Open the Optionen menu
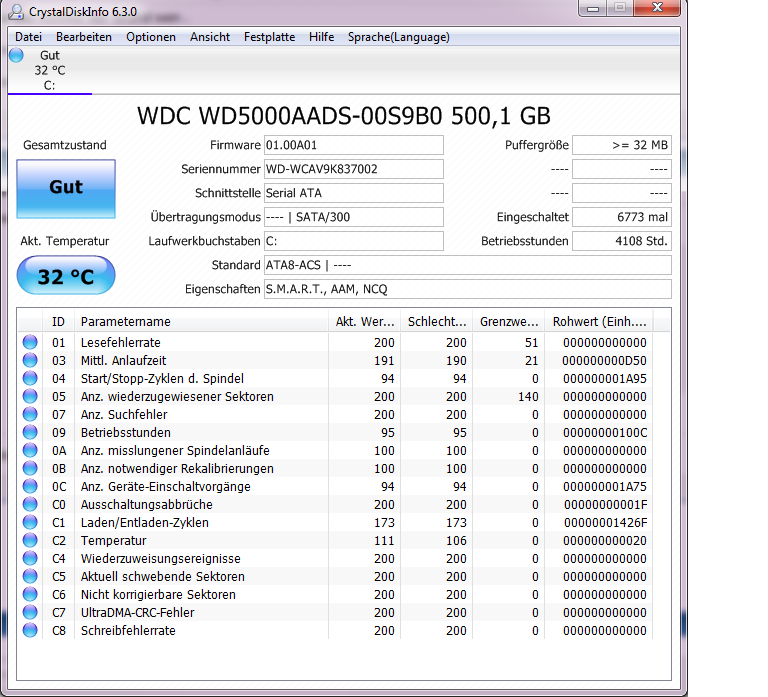 pyautogui.click(x=151, y=37)
